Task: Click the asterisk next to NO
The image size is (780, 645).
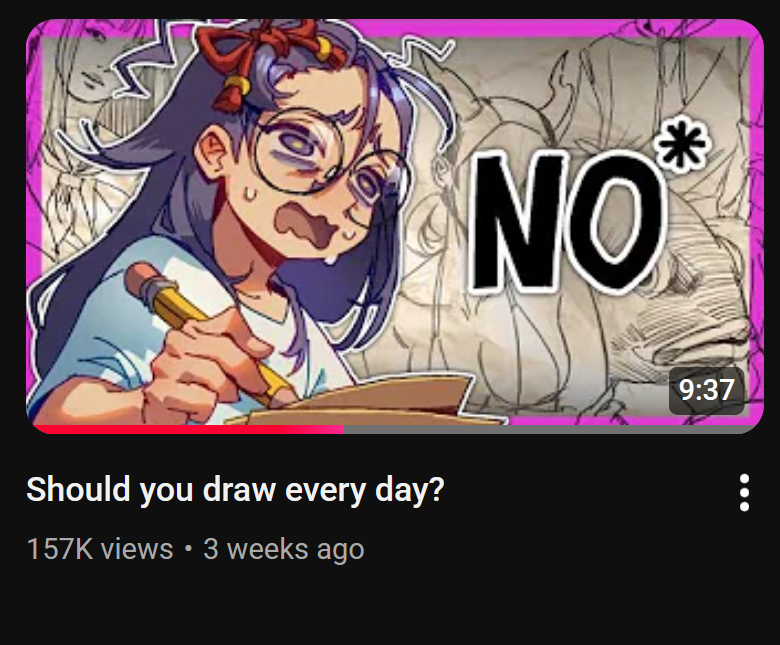Action: tap(682, 144)
